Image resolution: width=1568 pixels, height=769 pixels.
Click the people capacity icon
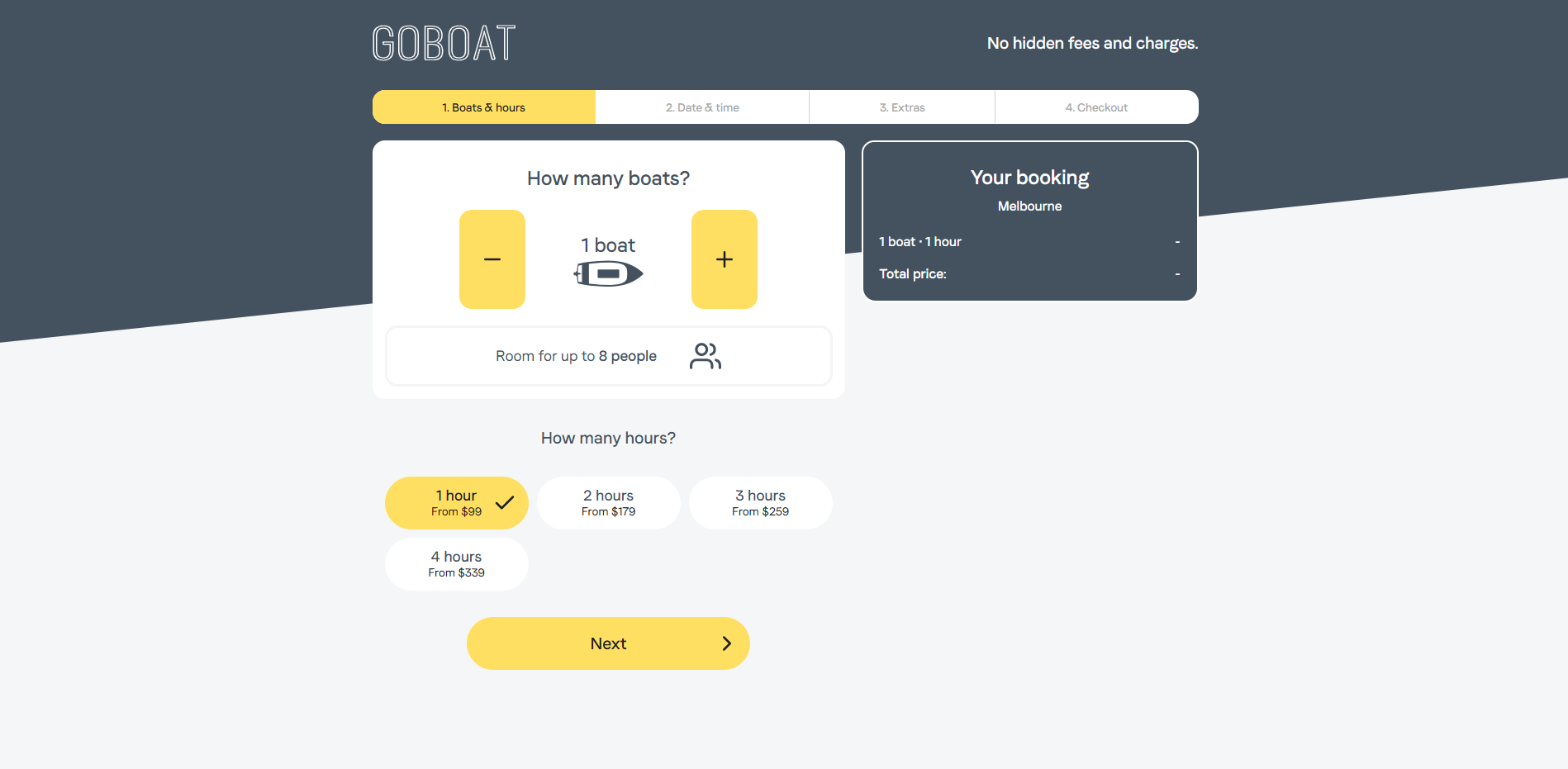point(706,356)
